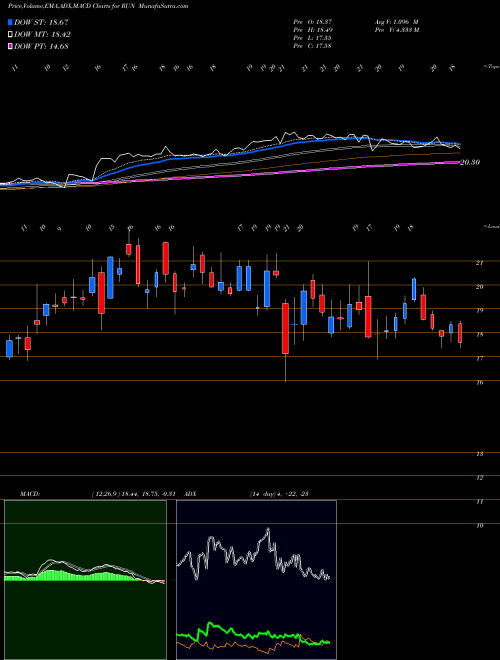Click the DOW MT: 18.42 value
The height and width of the screenshot is (660, 500).
pyautogui.click(x=43, y=35)
